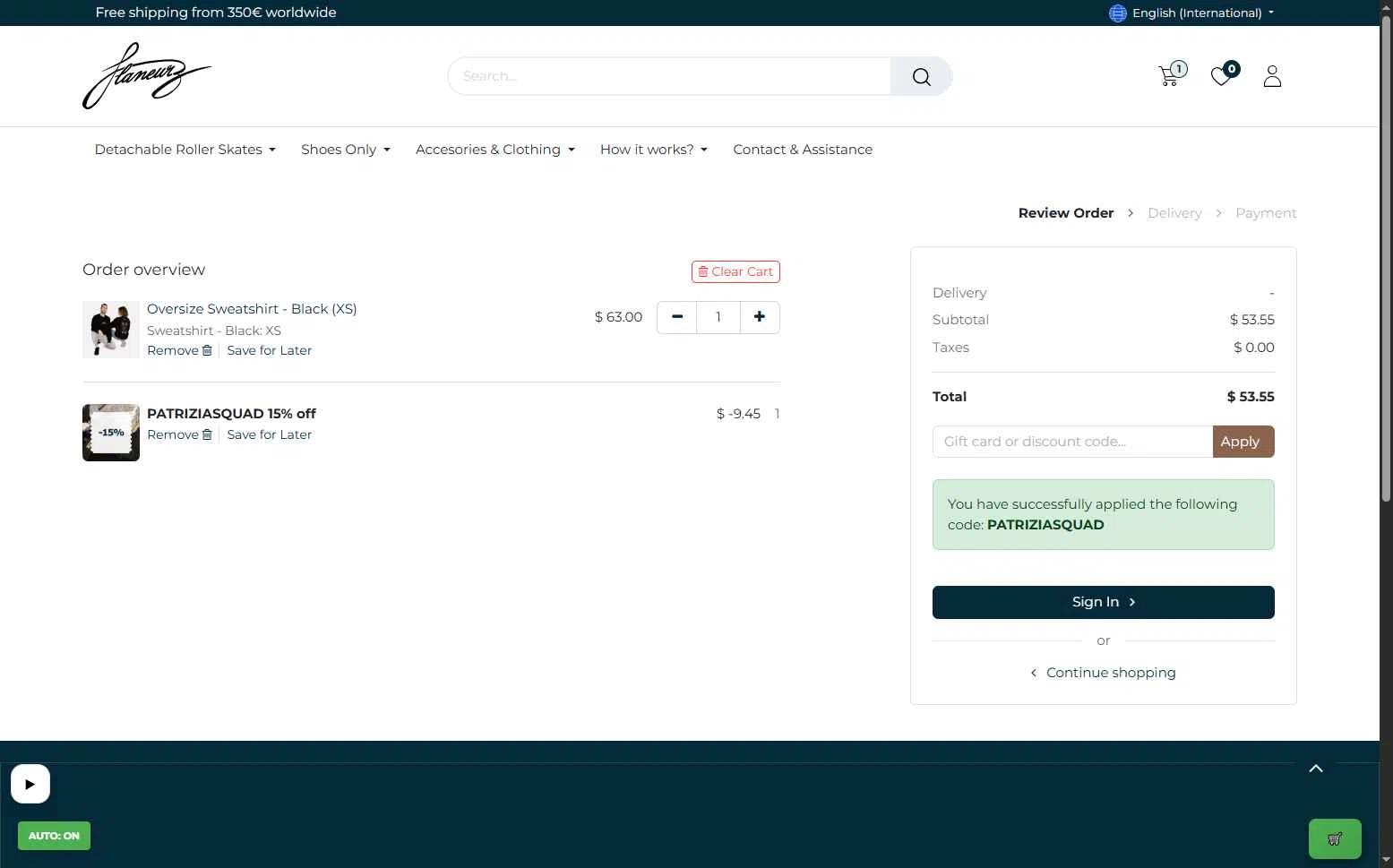Decrease sweatshirt quantity with minus button

[x=677, y=317]
